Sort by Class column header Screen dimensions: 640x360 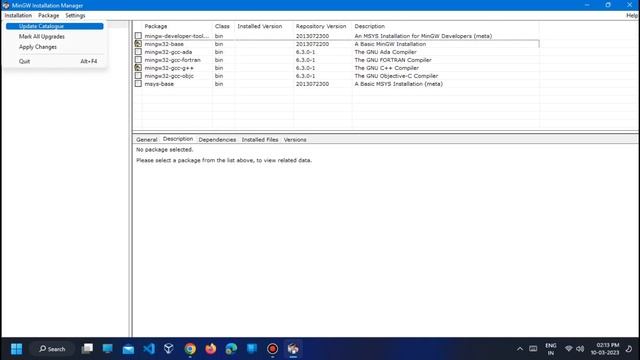coord(223,26)
